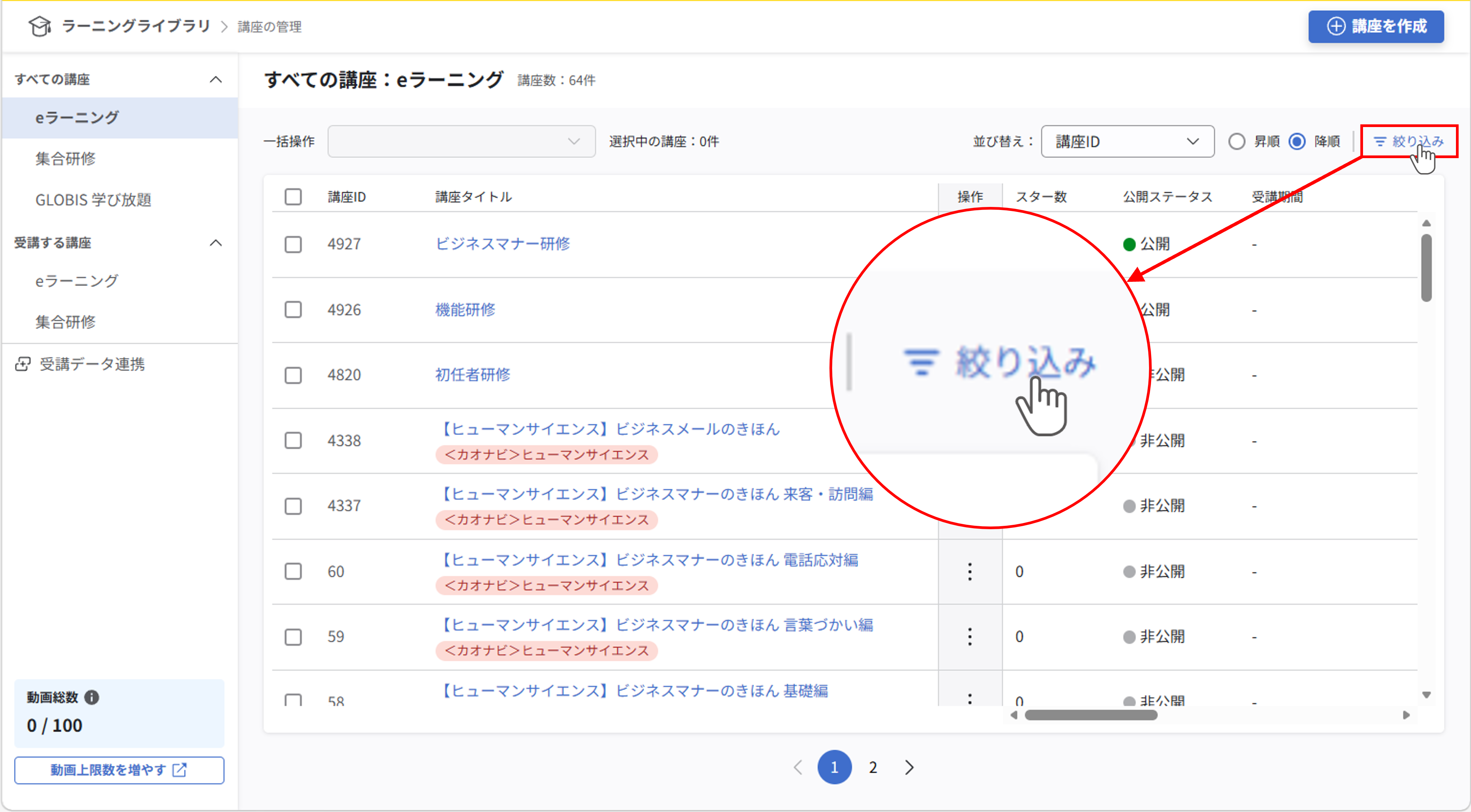The image size is (1471, 812).
Task: Open the 言葉づかい編 course link
Action: tap(655, 625)
